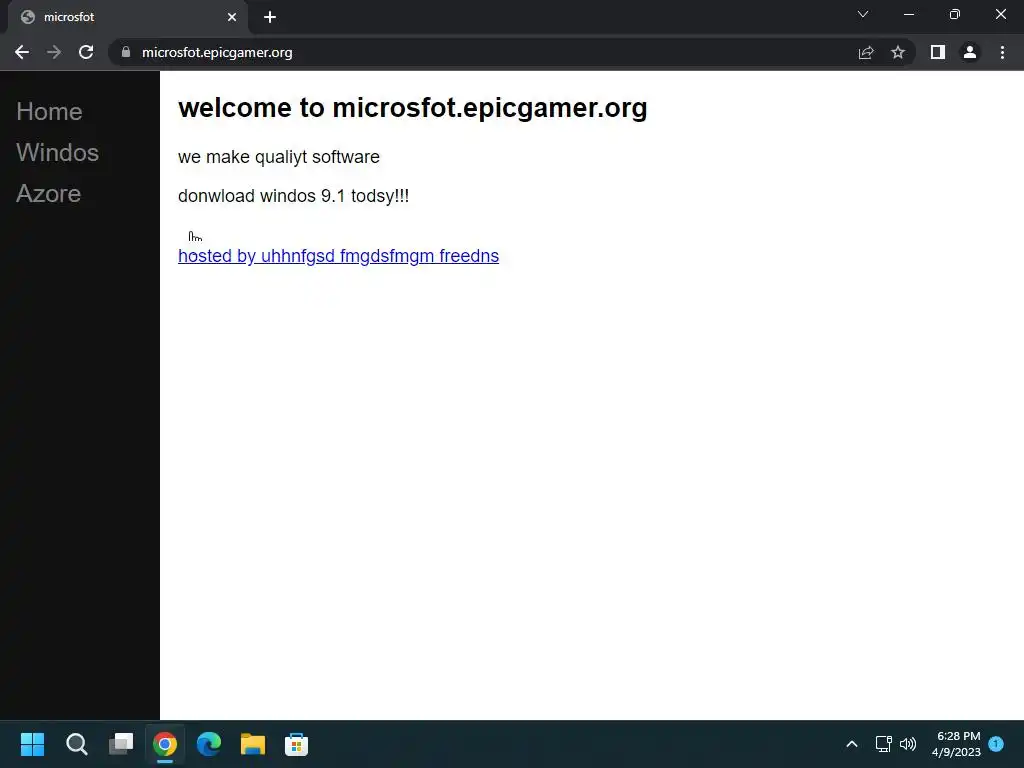Viewport: 1024px width, 768px height.
Task: Select the microsfot browser tab
Action: pos(127,17)
